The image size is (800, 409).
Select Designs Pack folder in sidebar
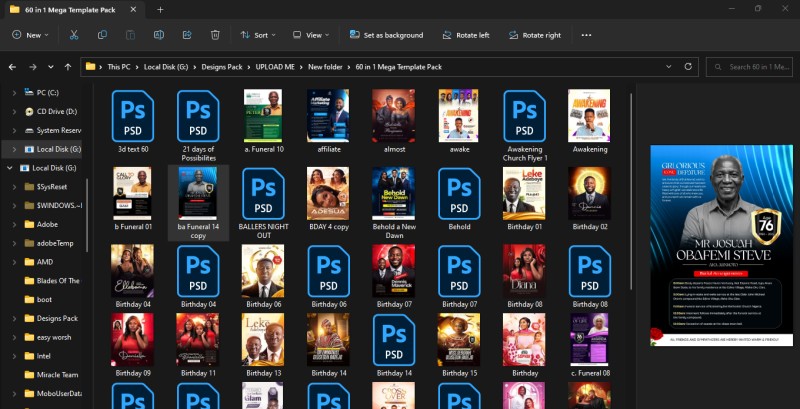click(x=52, y=318)
